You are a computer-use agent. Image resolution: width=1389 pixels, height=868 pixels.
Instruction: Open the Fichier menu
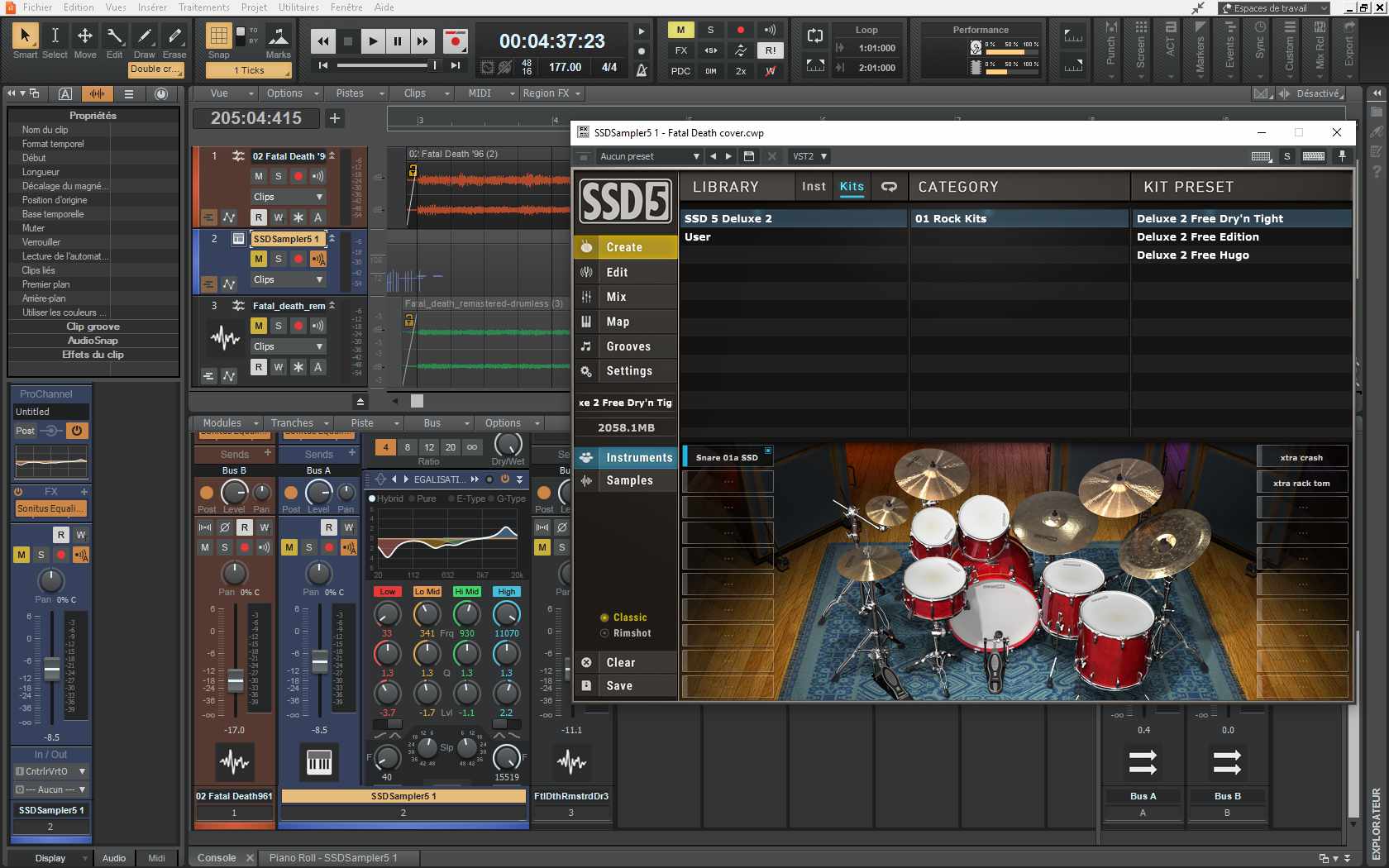37,7
